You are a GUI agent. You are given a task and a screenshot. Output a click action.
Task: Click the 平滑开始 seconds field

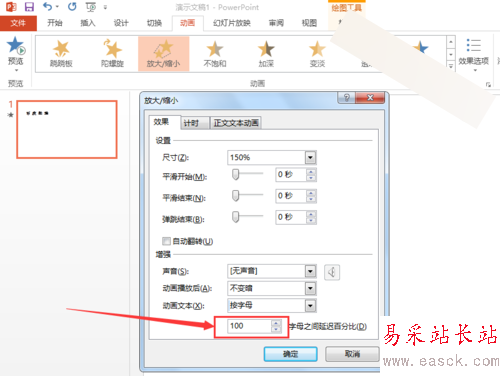pyautogui.click(x=290, y=175)
